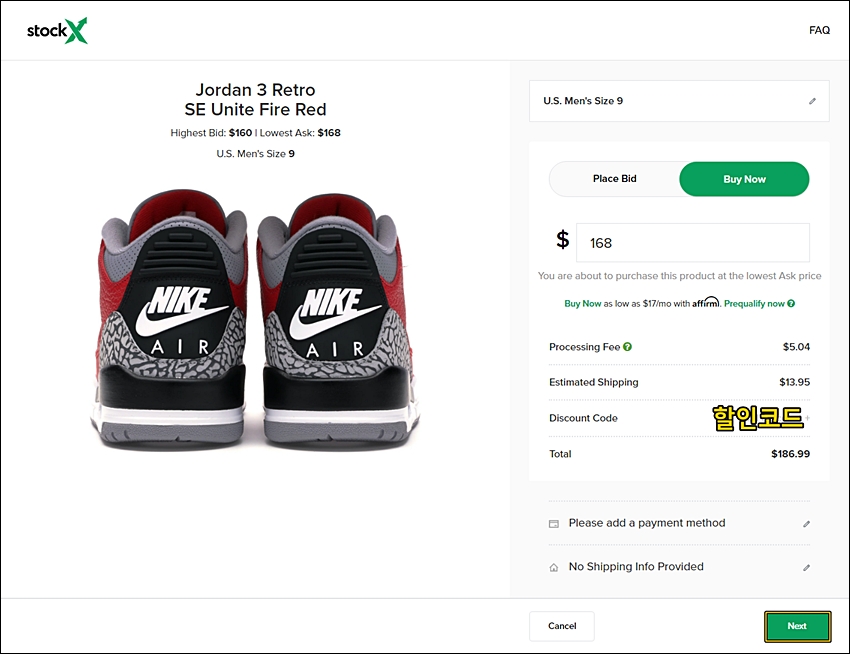Click the price input showing 168
This screenshot has height=654, width=850.
(x=693, y=242)
